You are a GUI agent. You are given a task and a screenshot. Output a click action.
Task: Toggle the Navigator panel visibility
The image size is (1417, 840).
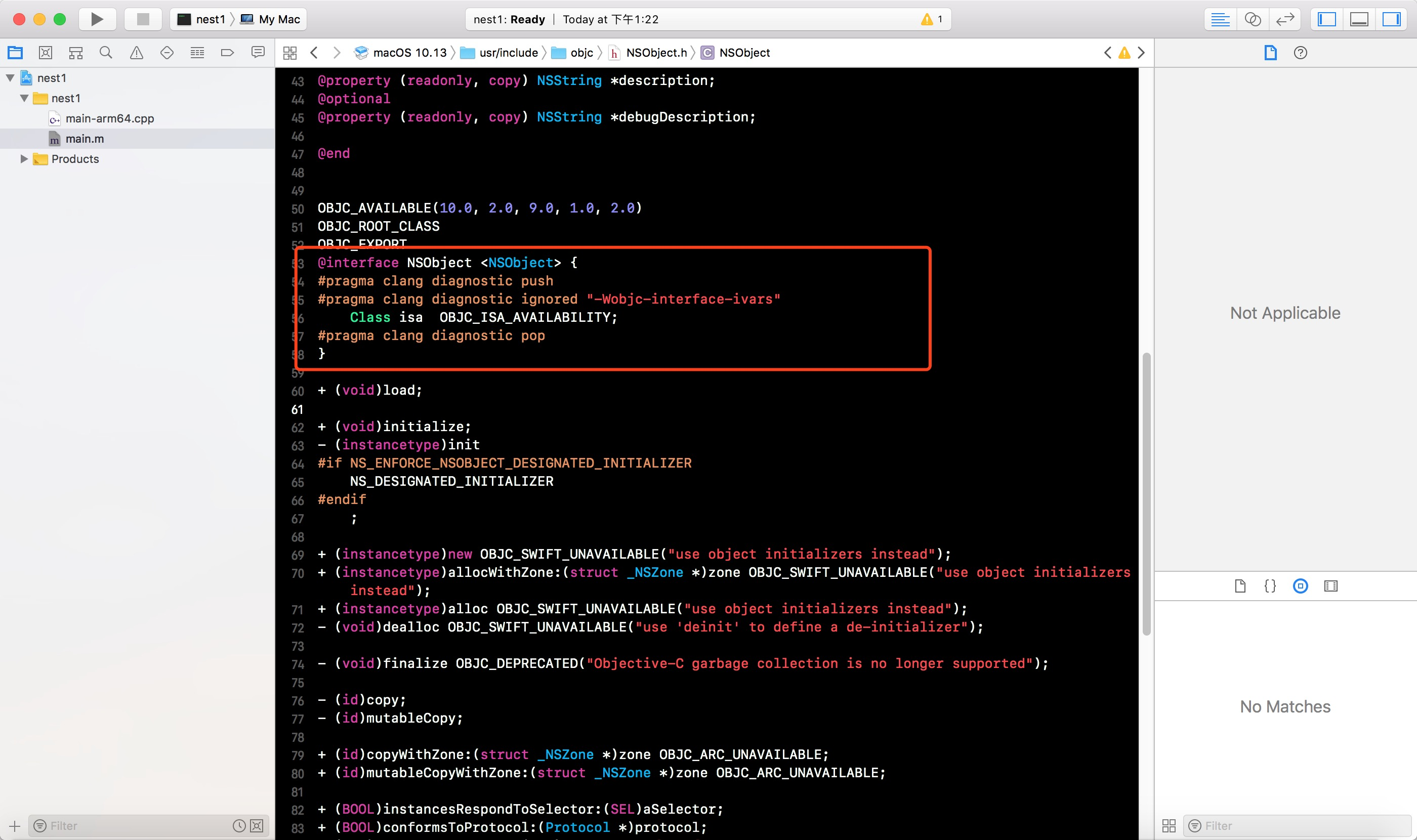pyautogui.click(x=1326, y=19)
